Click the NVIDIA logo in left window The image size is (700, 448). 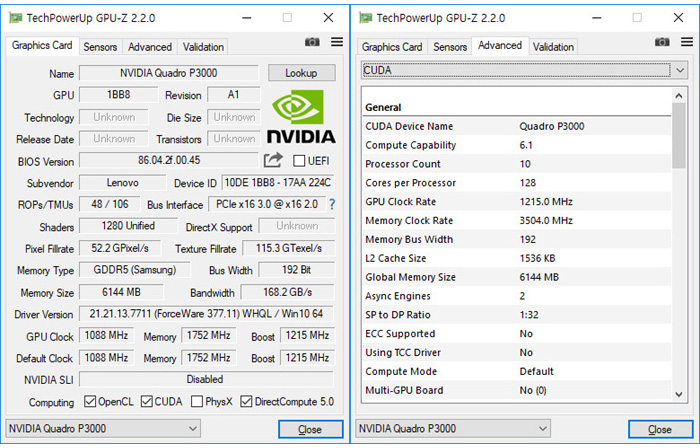tap(301, 117)
